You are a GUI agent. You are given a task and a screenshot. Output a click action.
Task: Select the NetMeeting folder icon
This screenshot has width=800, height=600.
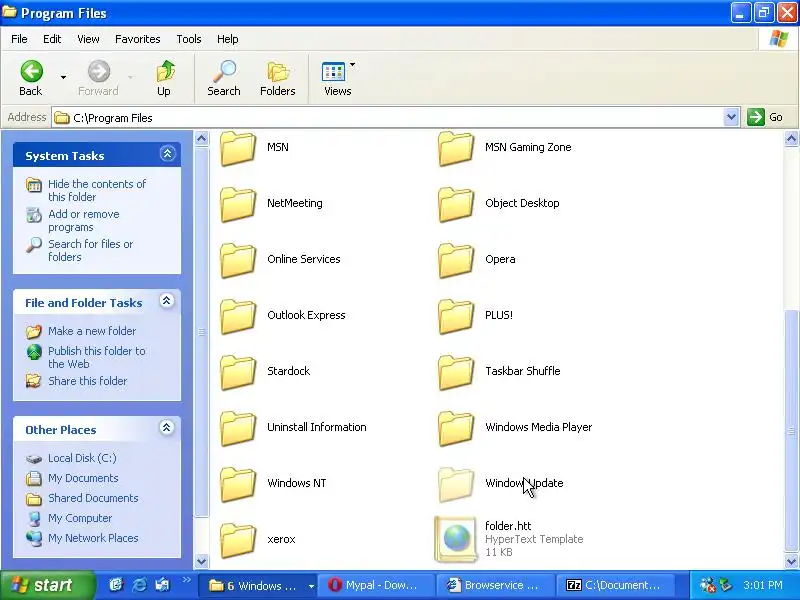pos(238,204)
